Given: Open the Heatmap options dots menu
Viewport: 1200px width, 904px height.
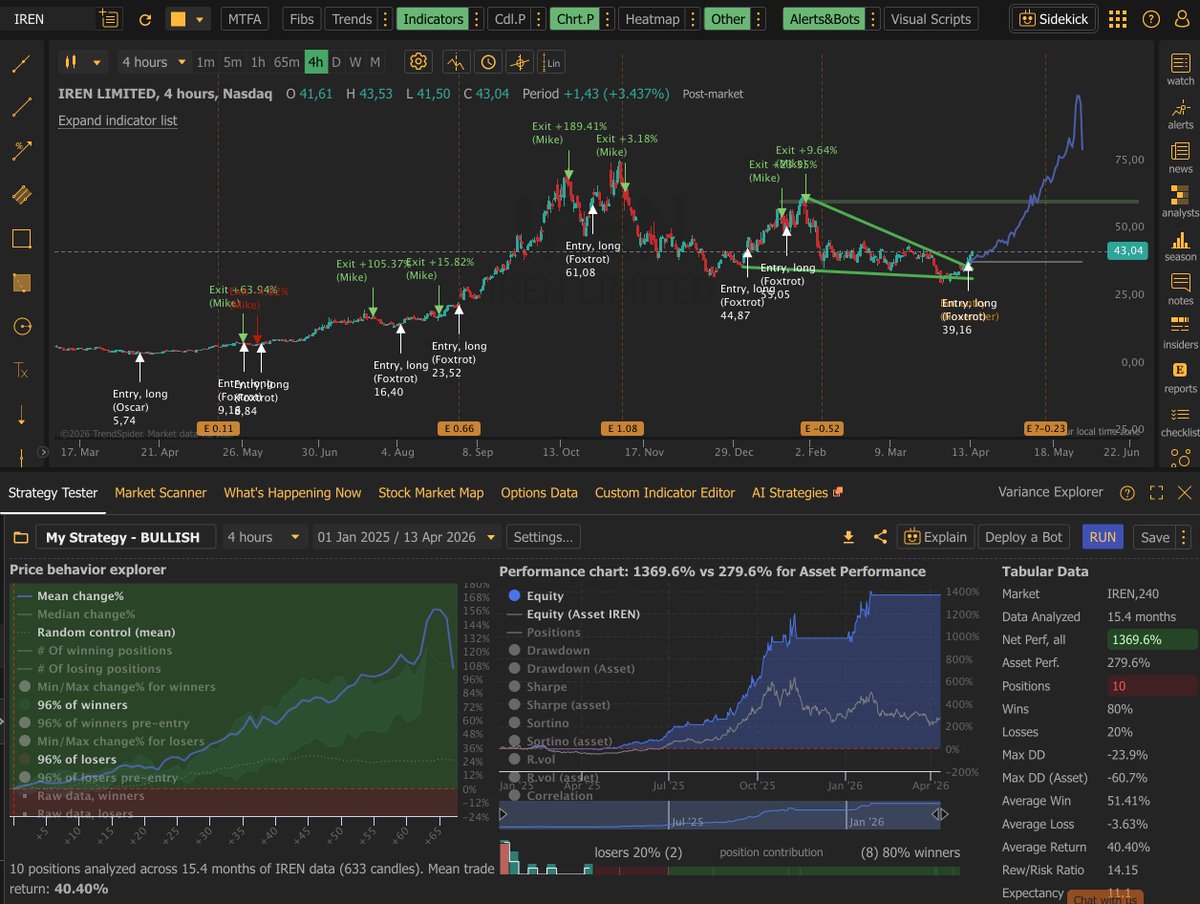Looking at the screenshot, I should click(x=693, y=19).
